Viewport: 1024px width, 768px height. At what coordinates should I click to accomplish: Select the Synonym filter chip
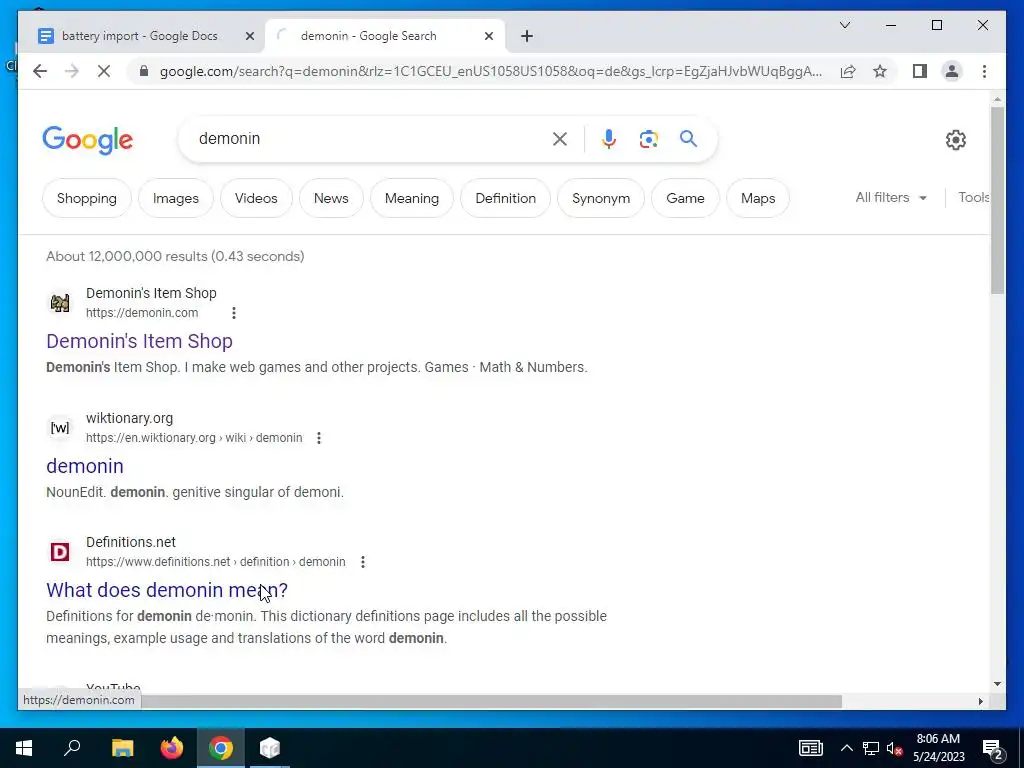pos(601,198)
